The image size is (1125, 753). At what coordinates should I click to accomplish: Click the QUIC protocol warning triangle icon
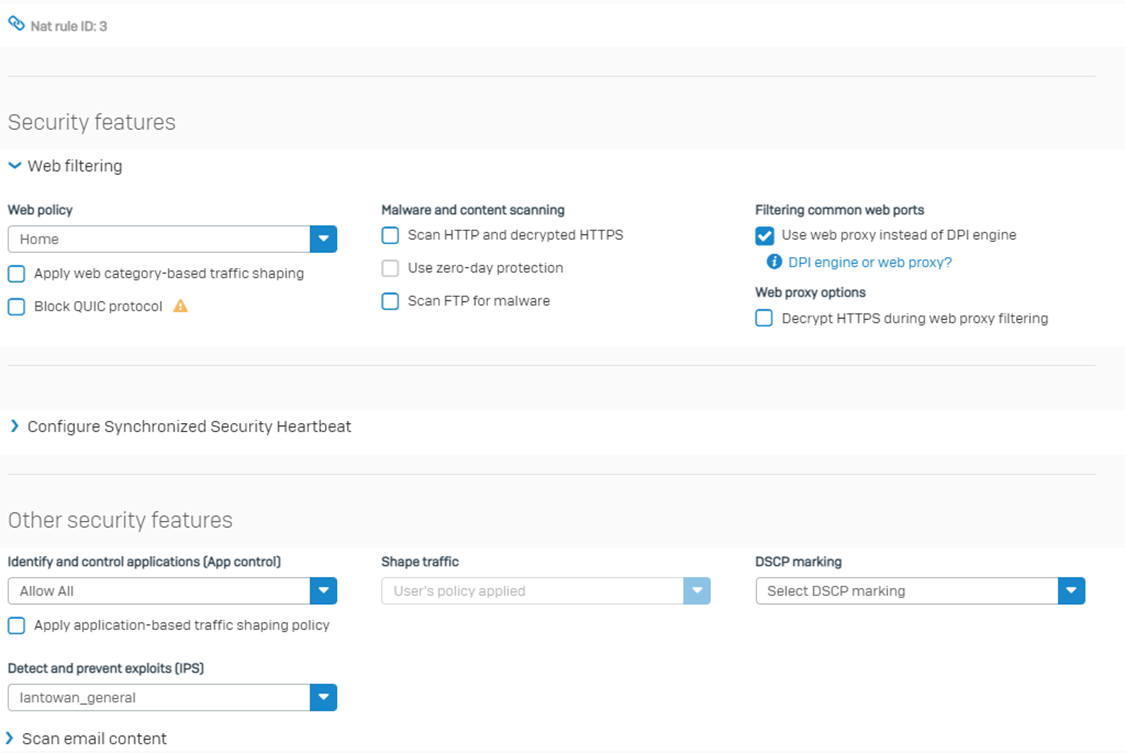click(x=180, y=306)
